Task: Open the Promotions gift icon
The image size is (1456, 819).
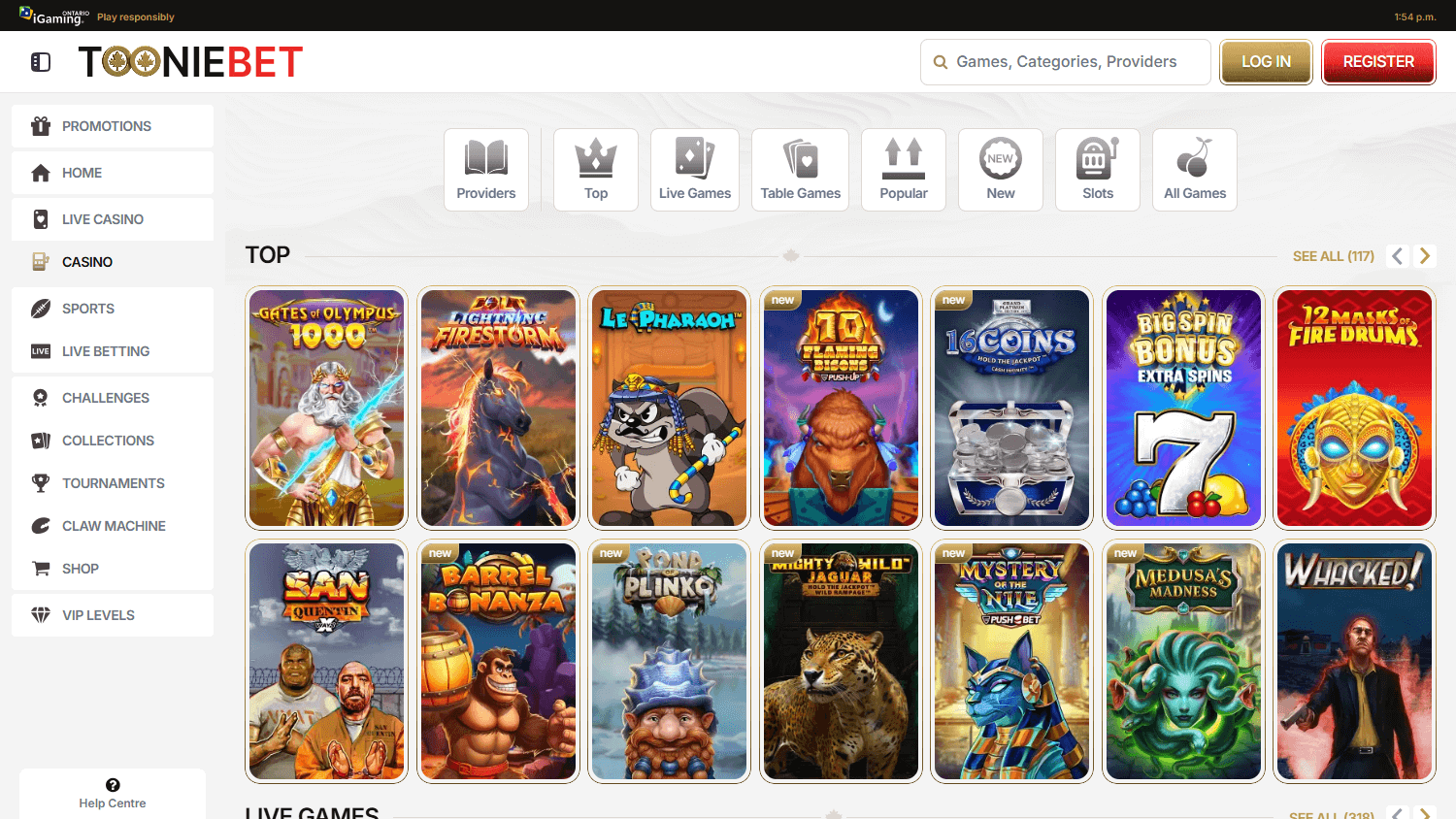Action: point(41,126)
